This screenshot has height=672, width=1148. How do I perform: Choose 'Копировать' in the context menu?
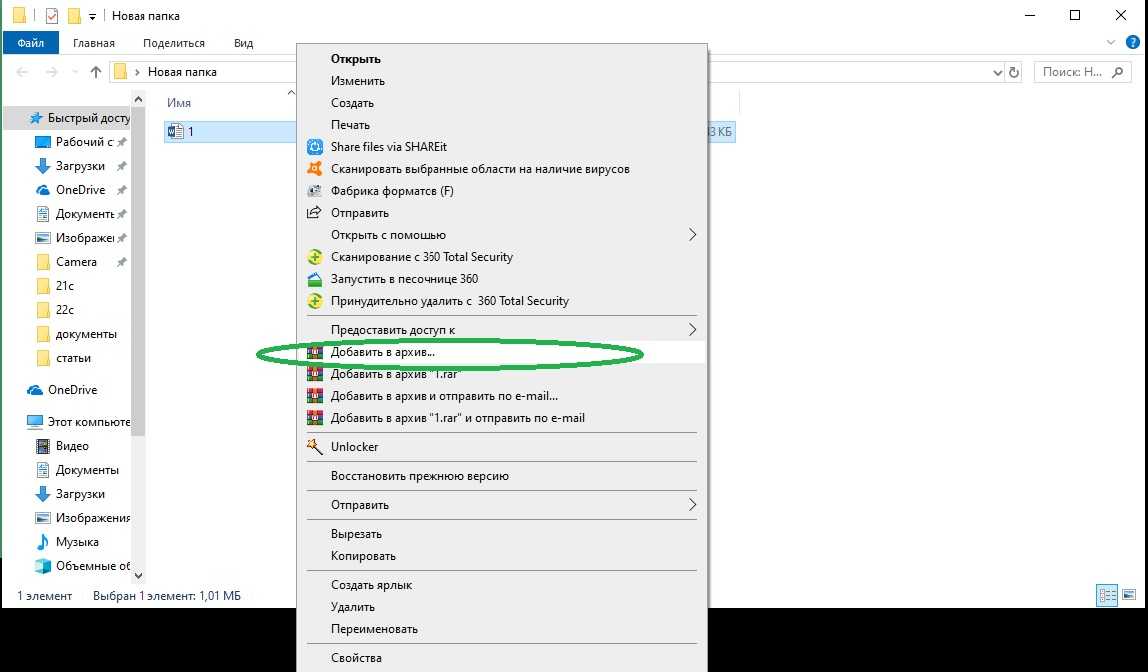(x=363, y=556)
